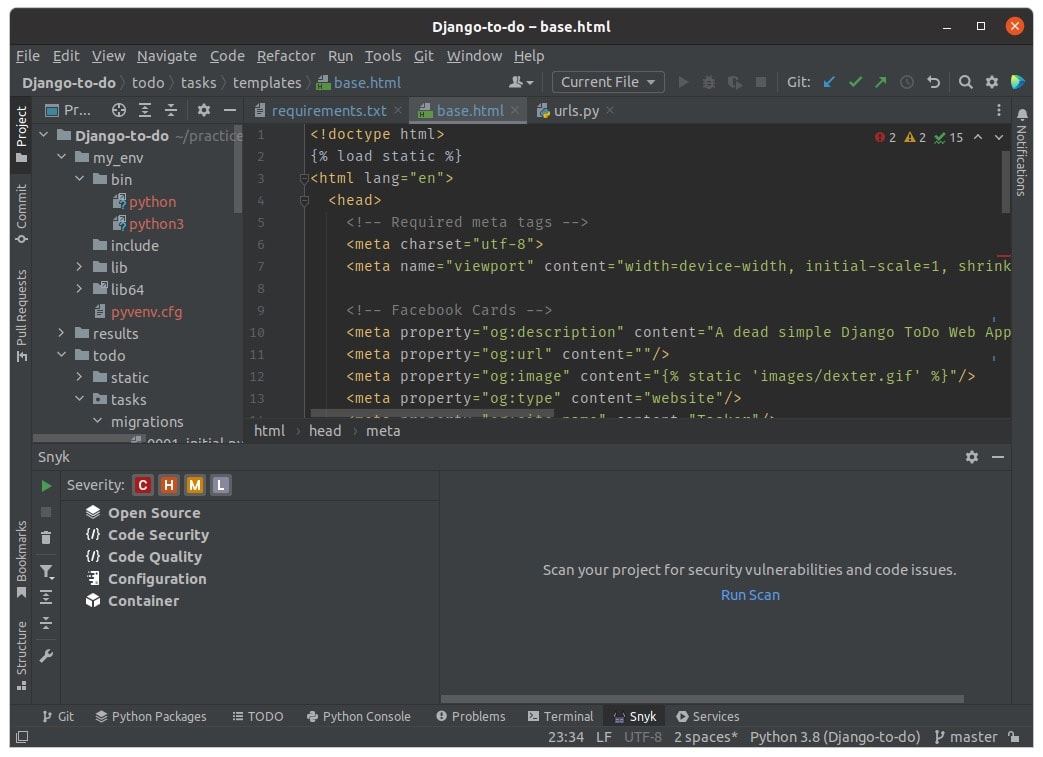Click Git commit checkmark icon

[855, 82]
